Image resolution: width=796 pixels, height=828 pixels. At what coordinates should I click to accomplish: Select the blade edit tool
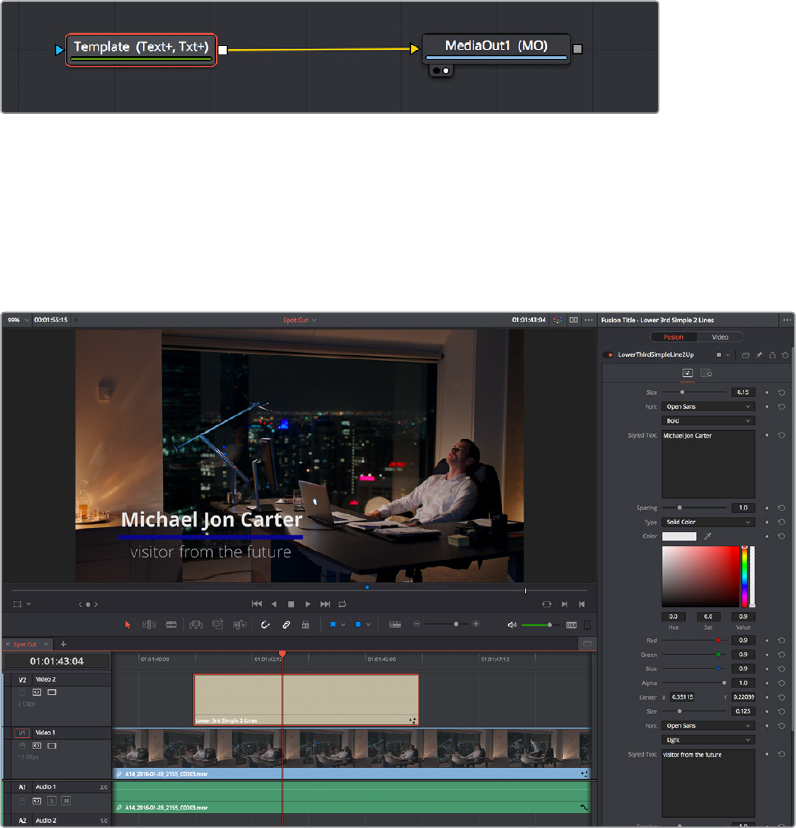(x=171, y=625)
